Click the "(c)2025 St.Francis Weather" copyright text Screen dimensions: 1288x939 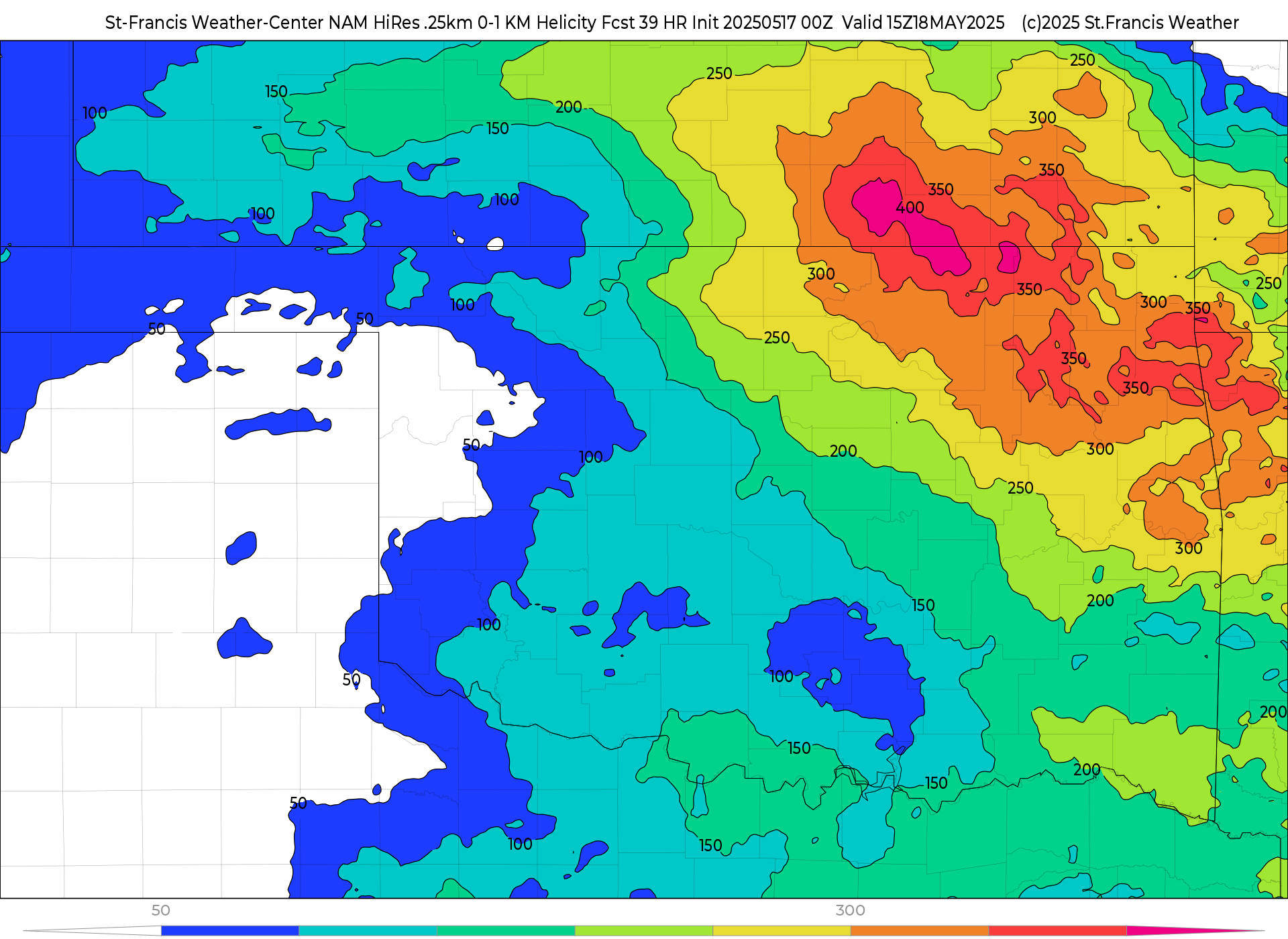tap(1130, 23)
